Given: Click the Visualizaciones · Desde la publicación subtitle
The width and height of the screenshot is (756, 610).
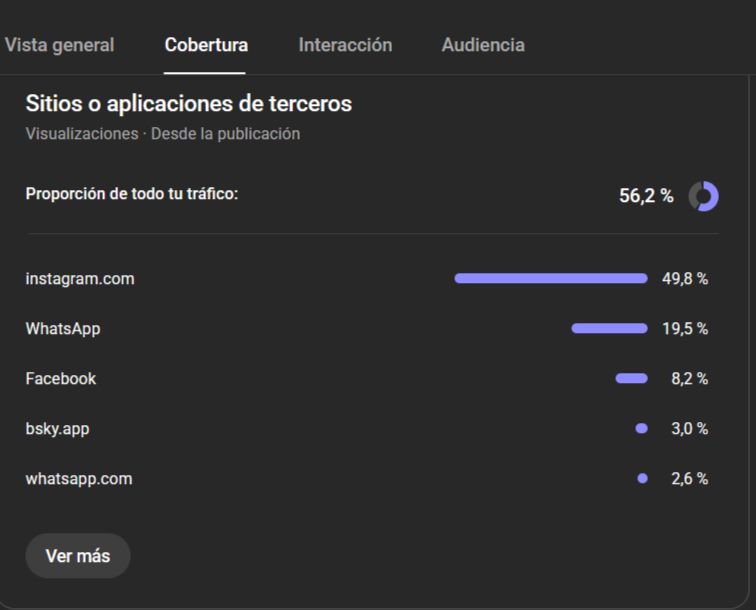Looking at the screenshot, I should [162, 134].
